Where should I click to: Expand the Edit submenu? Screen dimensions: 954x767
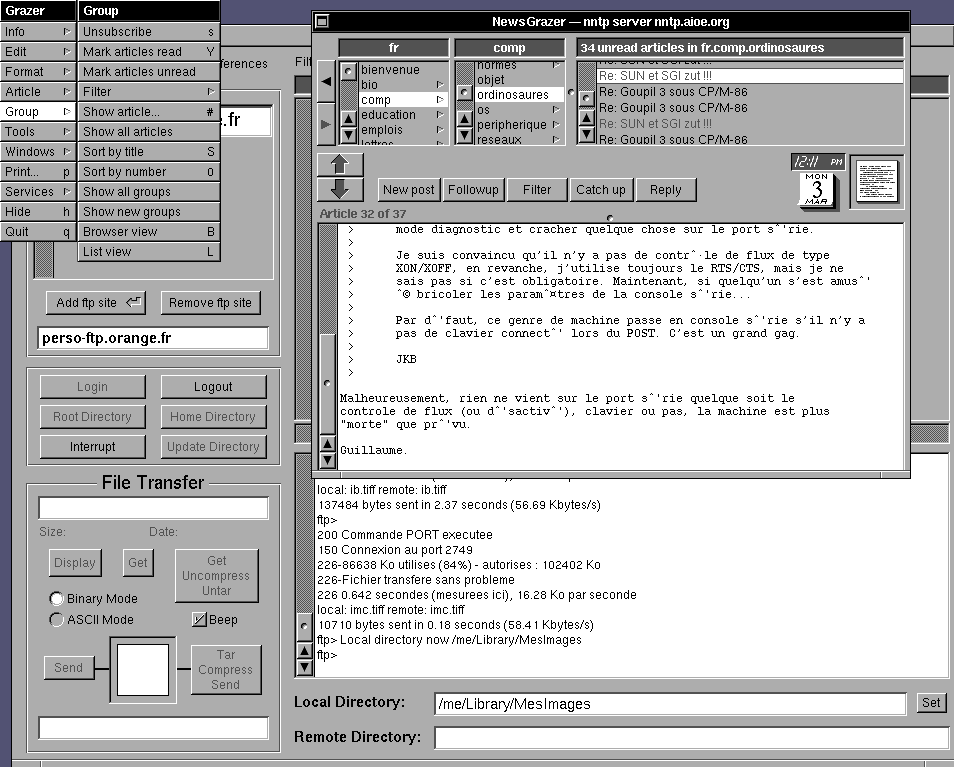point(38,52)
